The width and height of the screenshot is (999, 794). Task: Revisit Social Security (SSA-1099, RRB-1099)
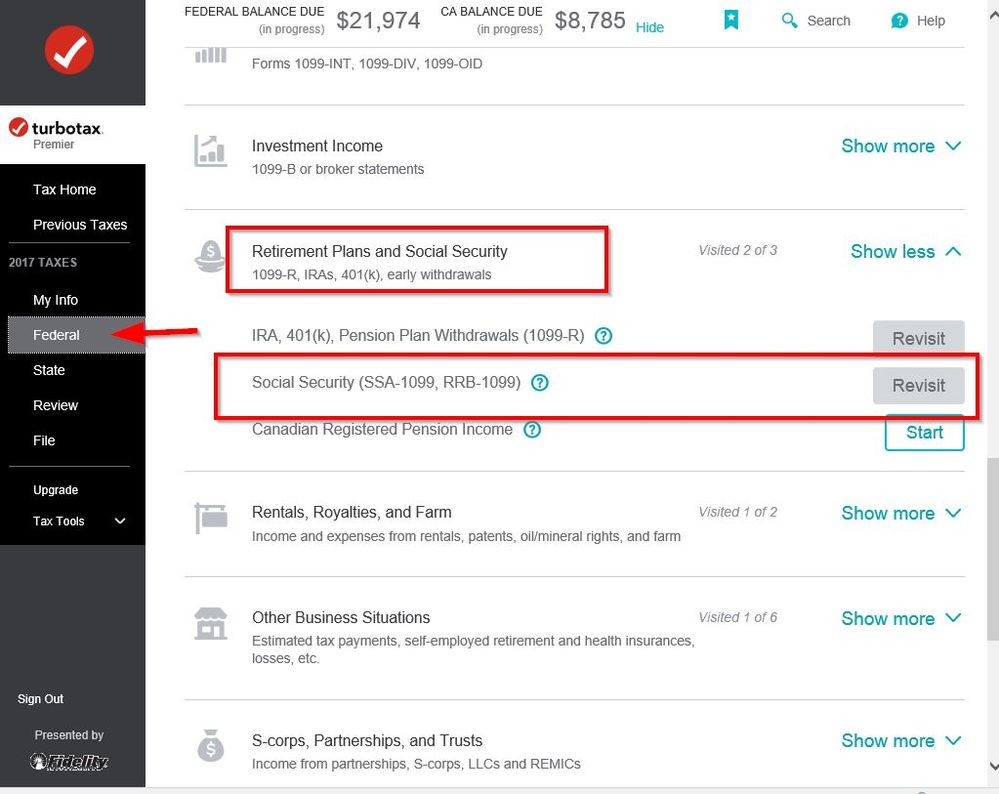[x=918, y=386]
